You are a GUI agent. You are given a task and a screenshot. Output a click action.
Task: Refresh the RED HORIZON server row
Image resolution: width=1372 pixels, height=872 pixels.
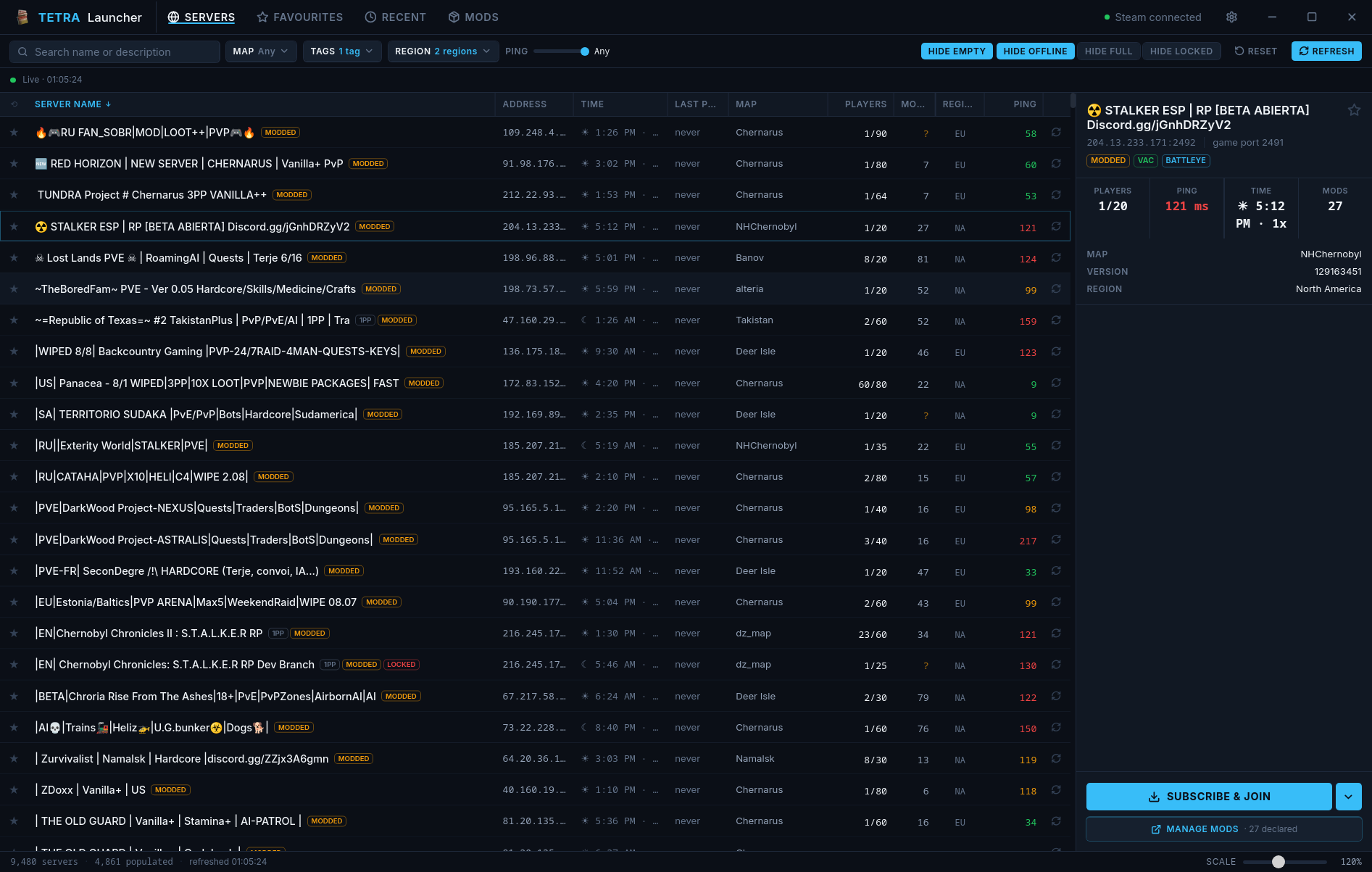[x=1056, y=164]
